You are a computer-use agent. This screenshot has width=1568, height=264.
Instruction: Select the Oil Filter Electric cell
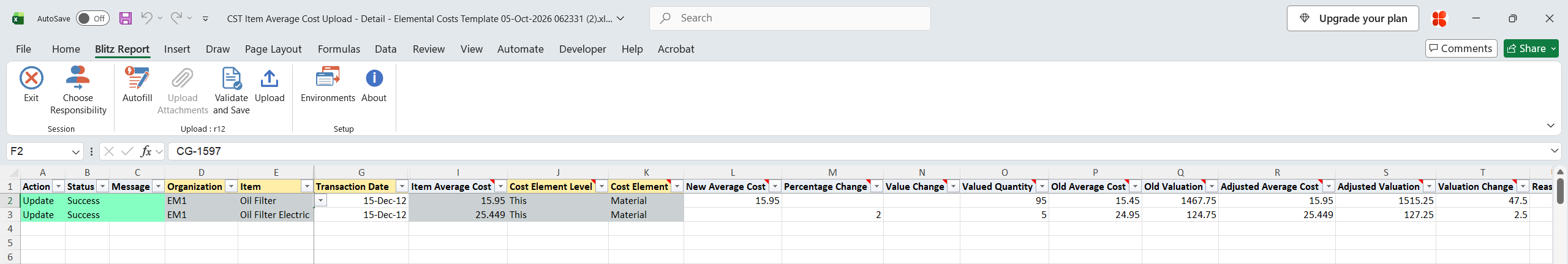tap(276, 215)
